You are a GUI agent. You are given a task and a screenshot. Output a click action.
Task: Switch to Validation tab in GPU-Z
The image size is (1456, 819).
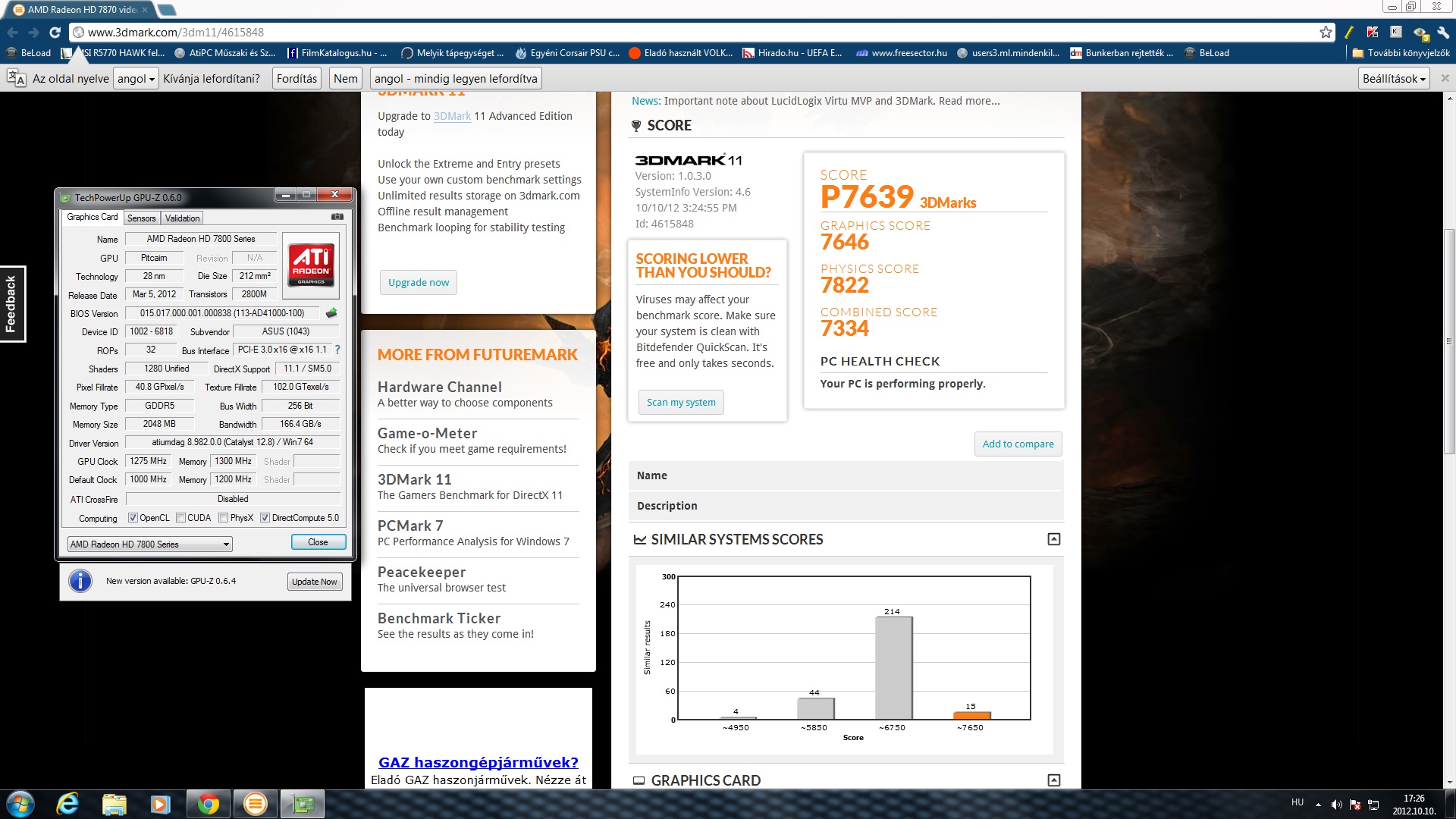pyautogui.click(x=182, y=218)
